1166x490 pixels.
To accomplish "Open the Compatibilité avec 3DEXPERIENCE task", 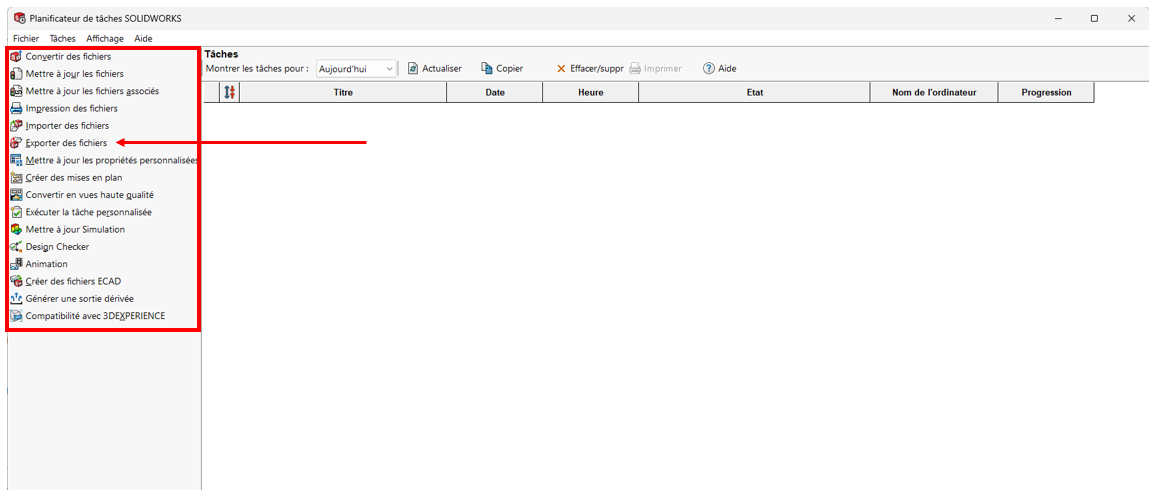I will [95, 316].
